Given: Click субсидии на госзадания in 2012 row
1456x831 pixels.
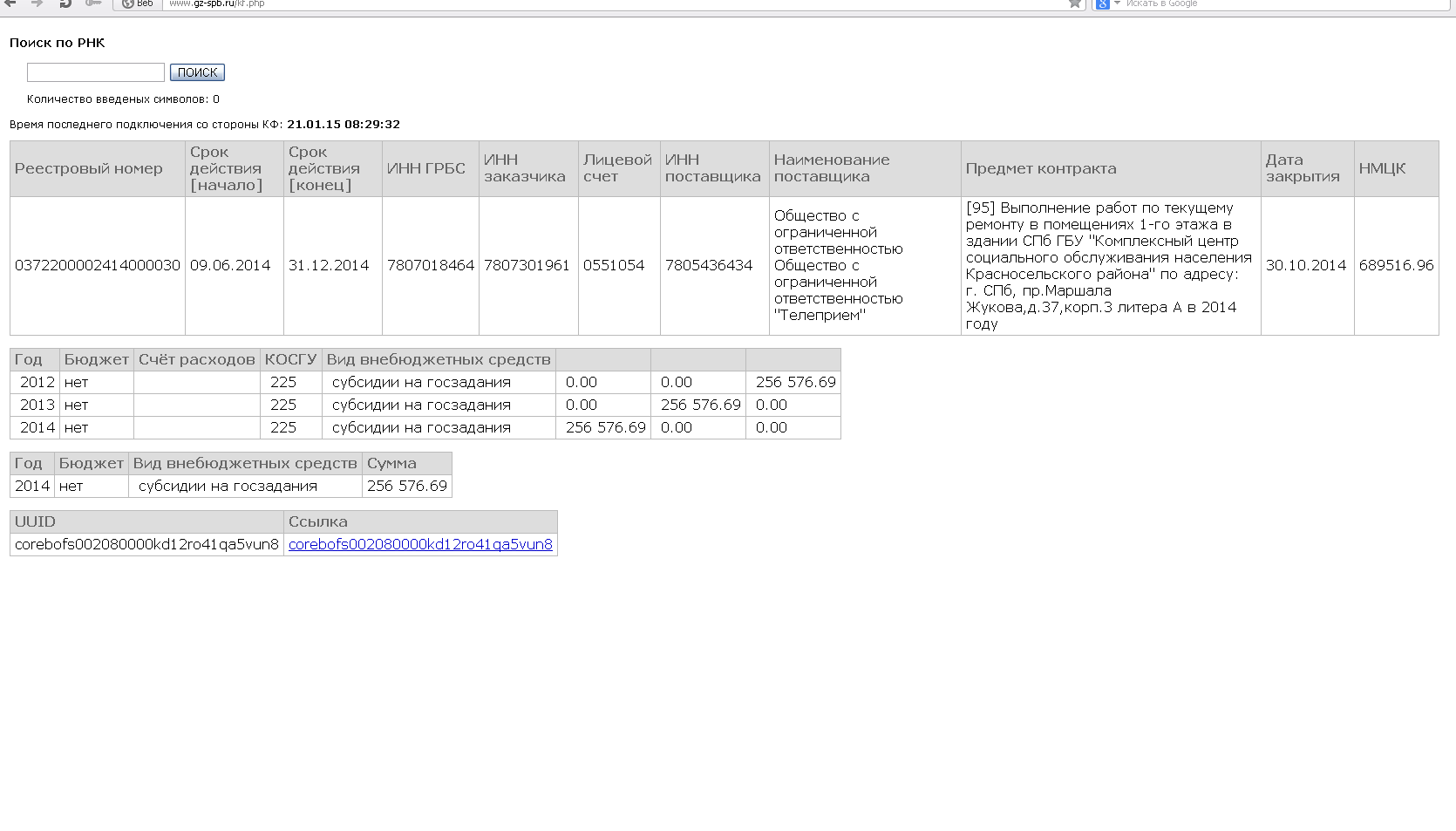Looking at the screenshot, I should tap(421, 382).
